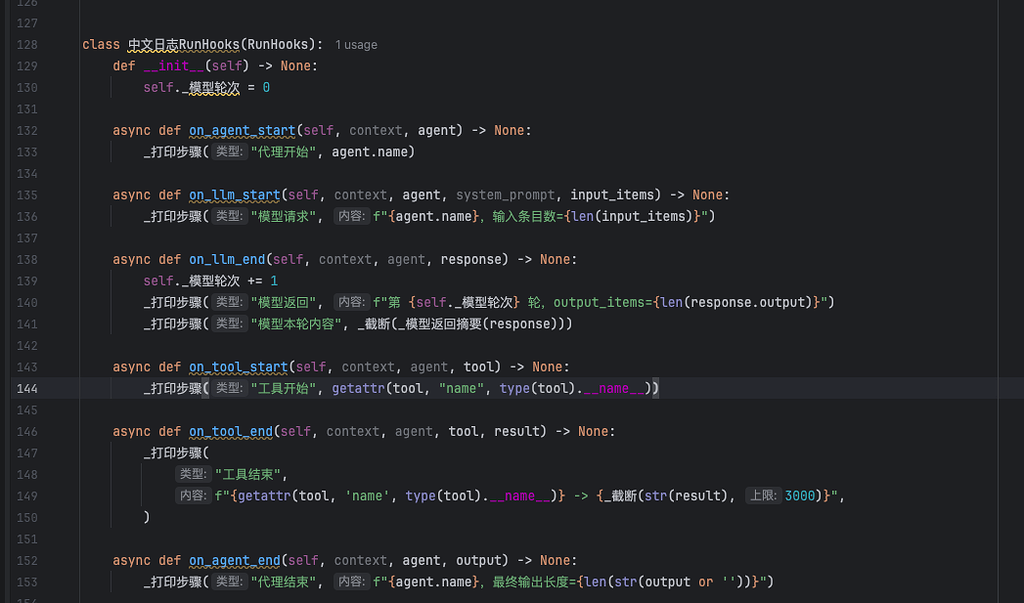Click line number 153 in the gutter
Image resolution: width=1024 pixels, height=603 pixels.
click(27, 582)
